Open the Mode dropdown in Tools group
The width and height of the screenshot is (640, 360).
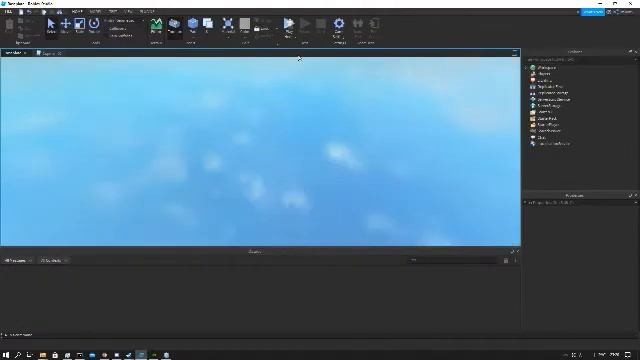click(124, 21)
